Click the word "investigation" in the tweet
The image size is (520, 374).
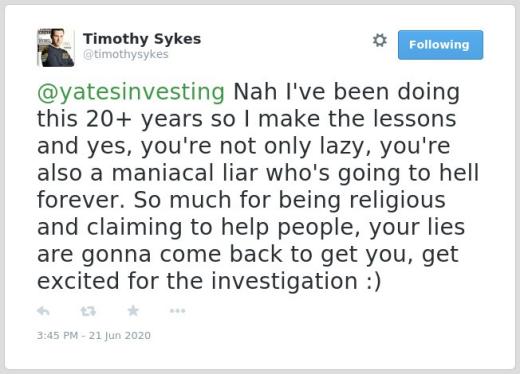click(284, 281)
